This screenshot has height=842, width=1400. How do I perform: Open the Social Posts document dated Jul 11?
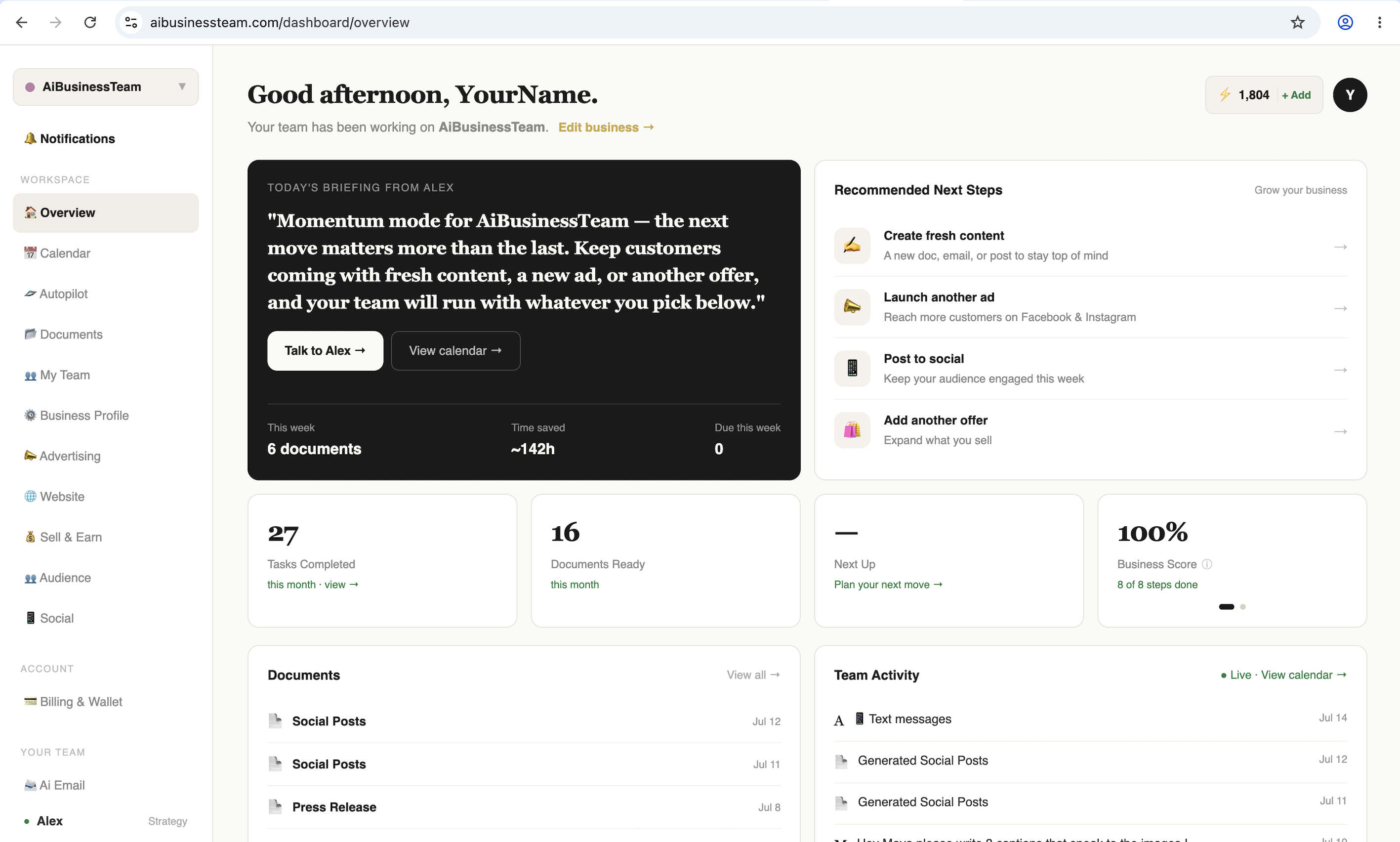(524, 764)
